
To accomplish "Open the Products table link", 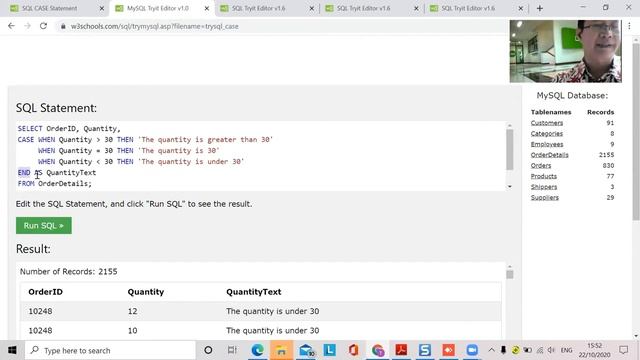I will click(544, 176).
